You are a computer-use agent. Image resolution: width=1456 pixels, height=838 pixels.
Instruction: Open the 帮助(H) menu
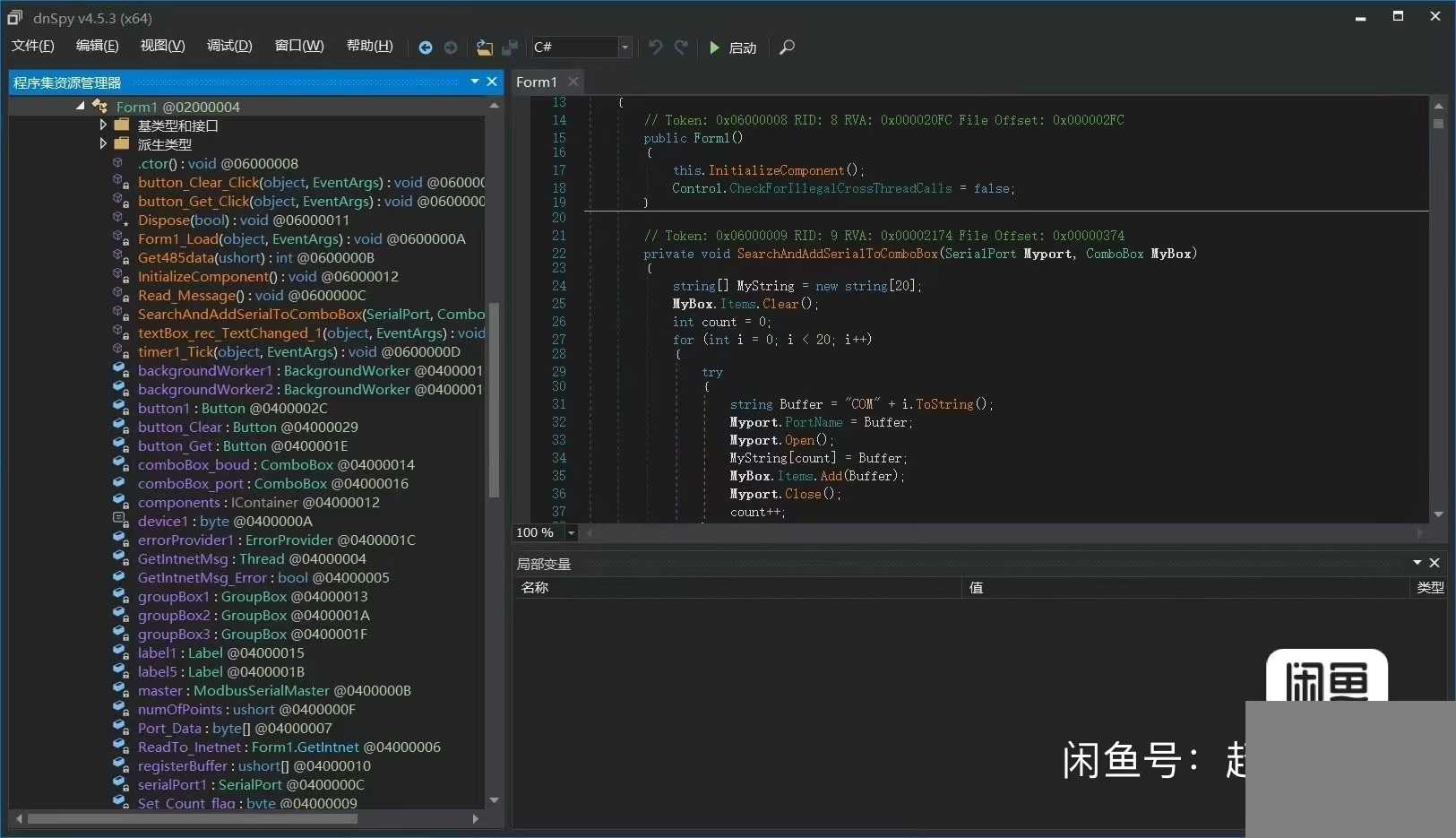pos(369,46)
